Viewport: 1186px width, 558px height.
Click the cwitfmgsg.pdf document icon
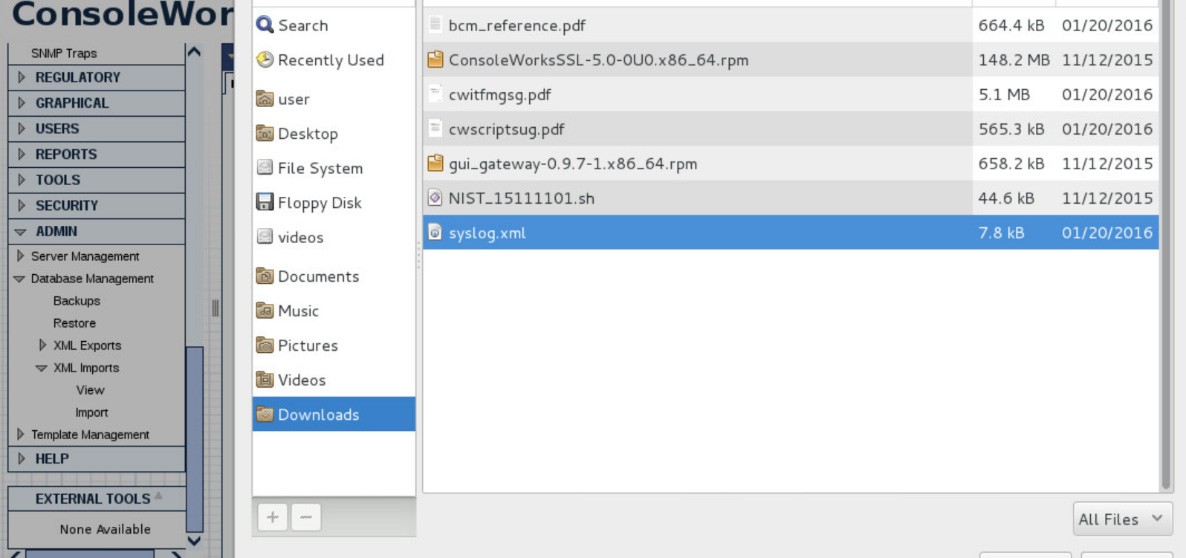point(435,94)
